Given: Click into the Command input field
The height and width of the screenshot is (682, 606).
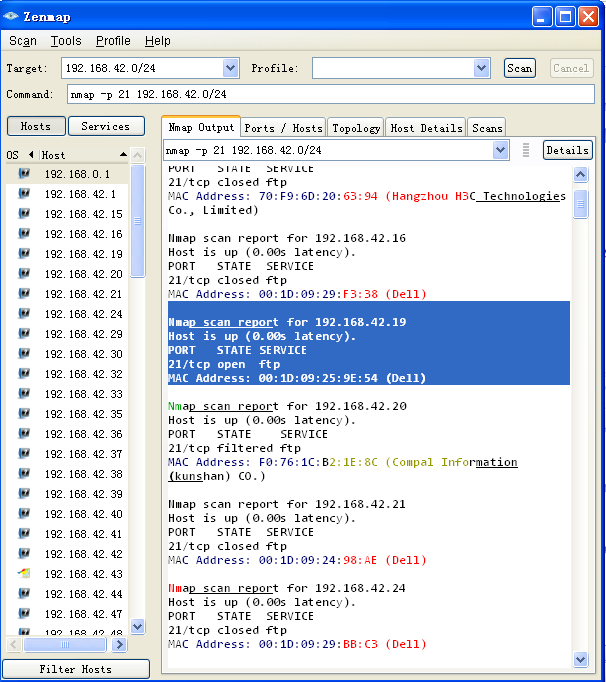Looking at the screenshot, I should click(x=331, y=94).
